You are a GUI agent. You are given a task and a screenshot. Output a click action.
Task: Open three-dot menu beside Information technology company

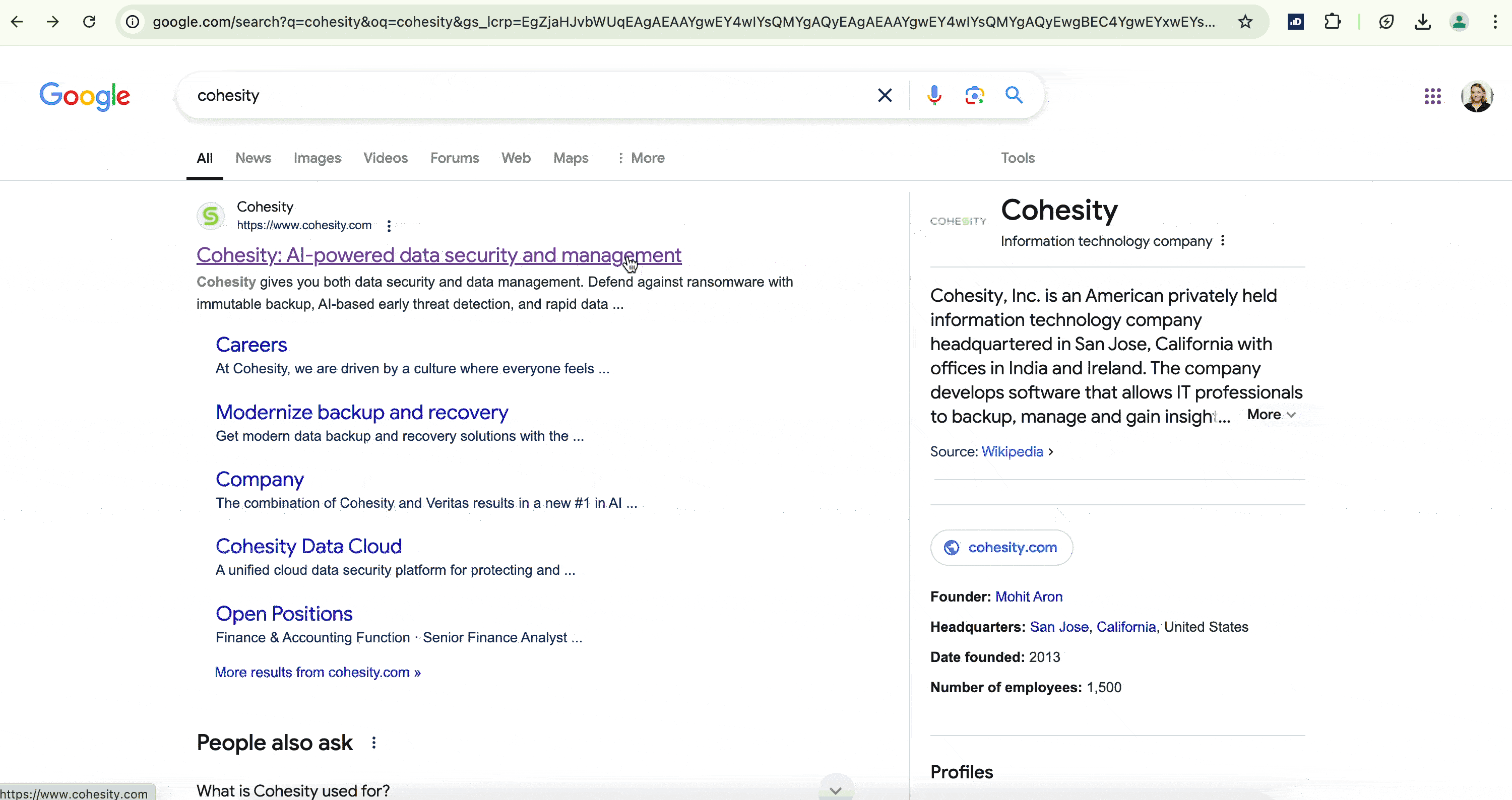[1223, 240]
